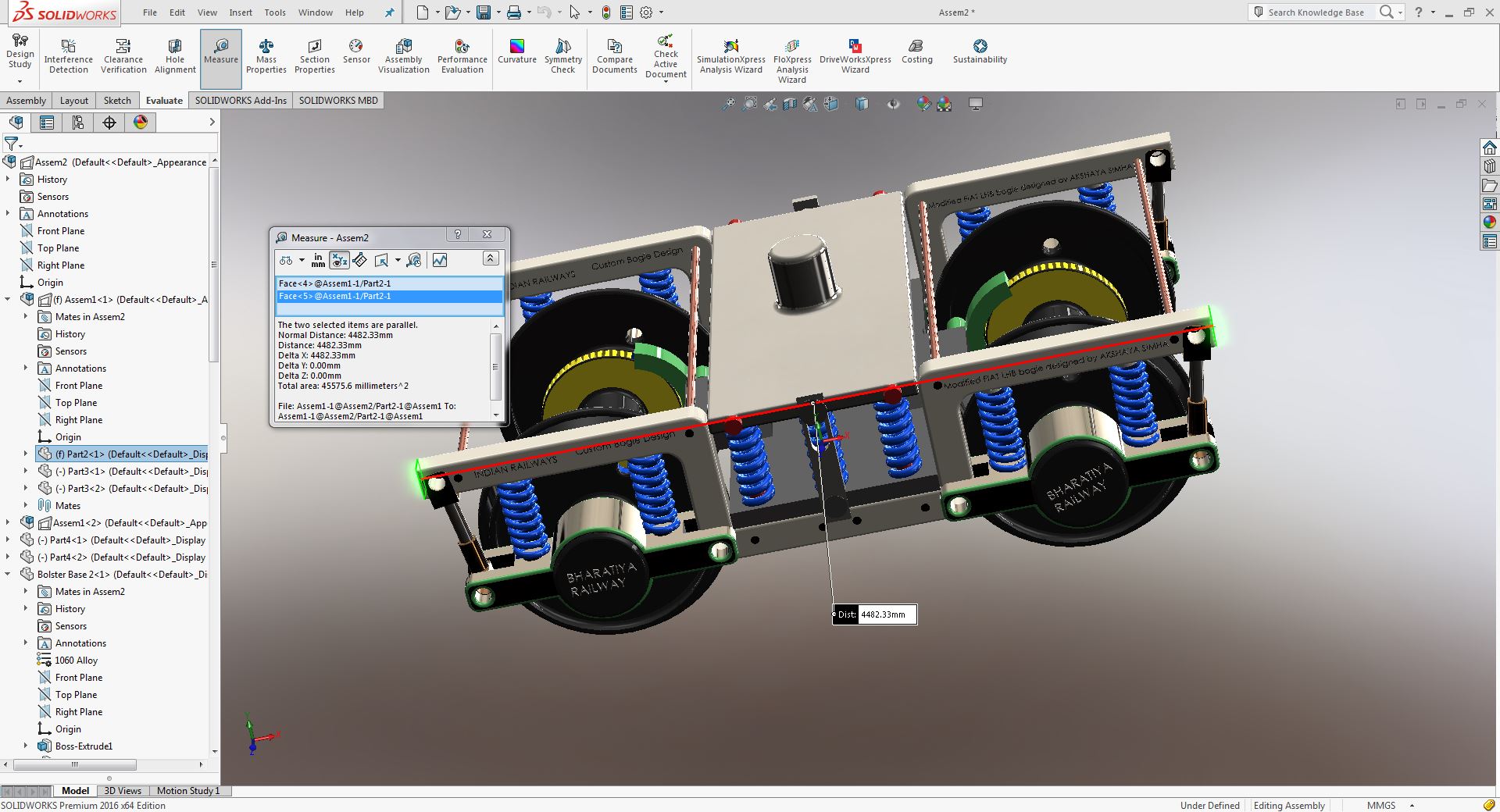Open the Tools menu

coord(275,12)
